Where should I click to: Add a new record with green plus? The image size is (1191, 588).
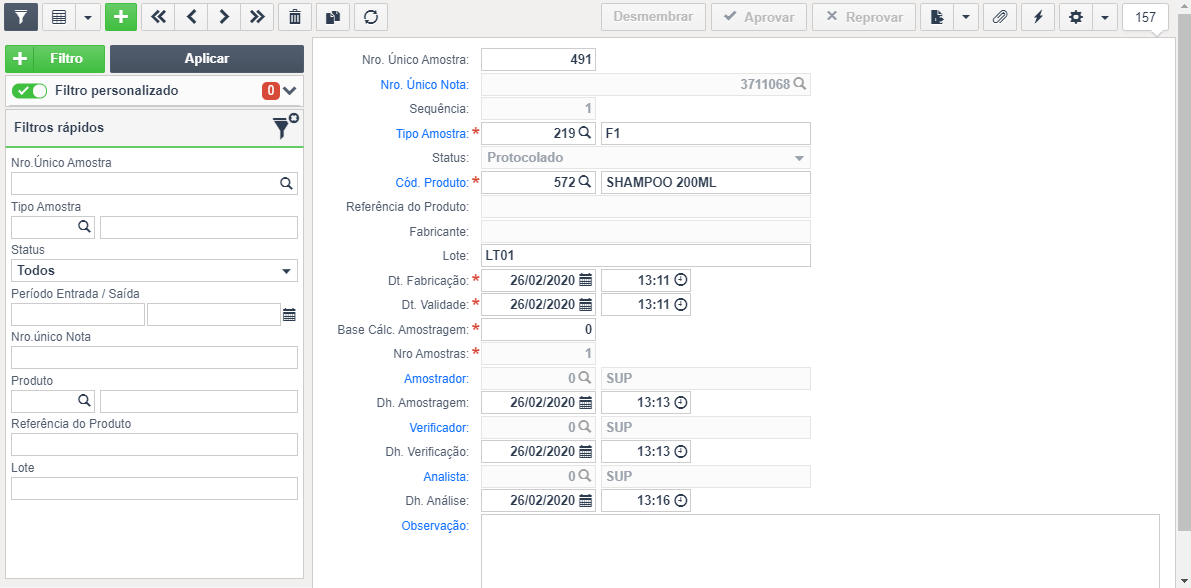pos(121,17)
